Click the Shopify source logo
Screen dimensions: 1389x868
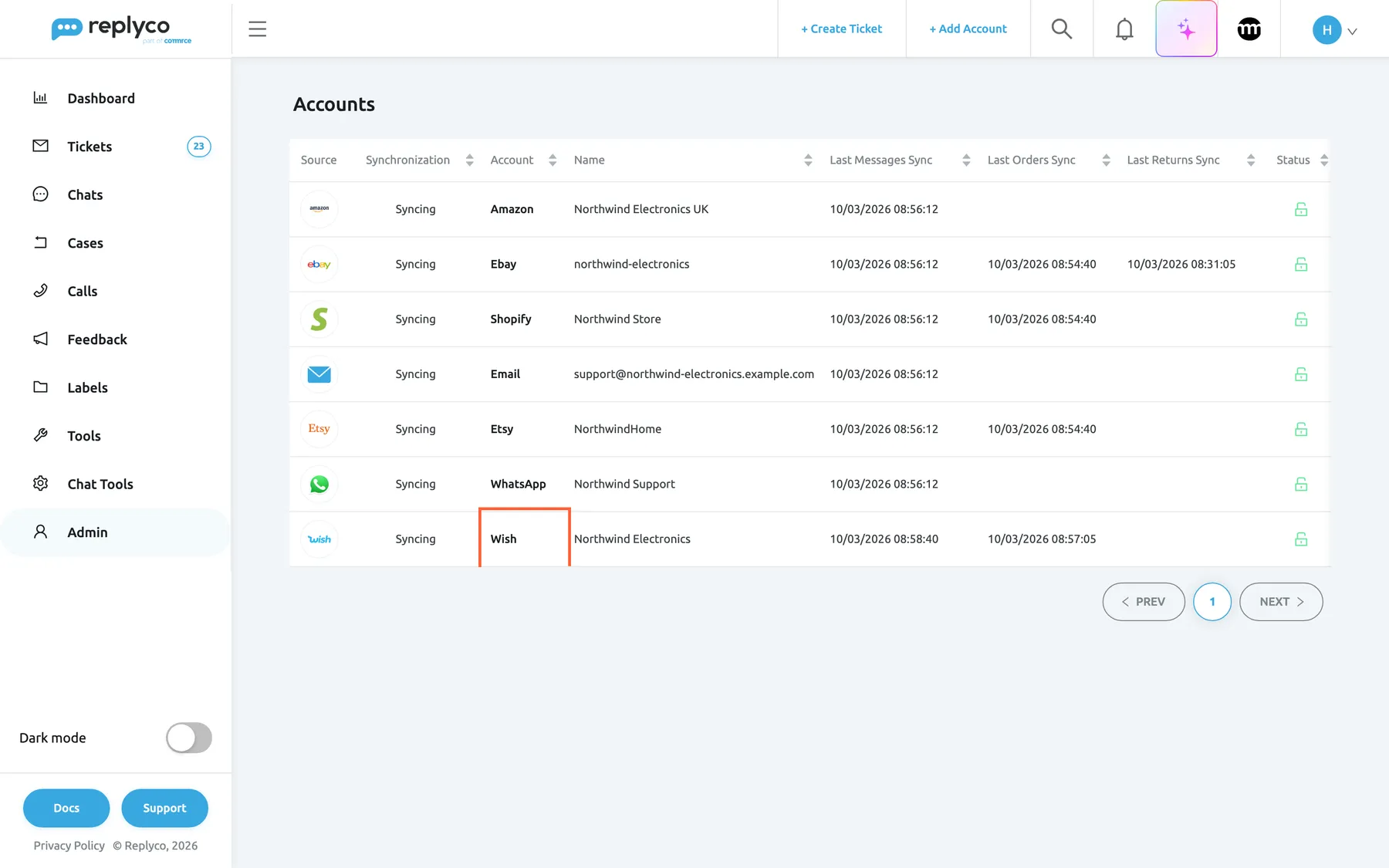[x=319, y=319]
